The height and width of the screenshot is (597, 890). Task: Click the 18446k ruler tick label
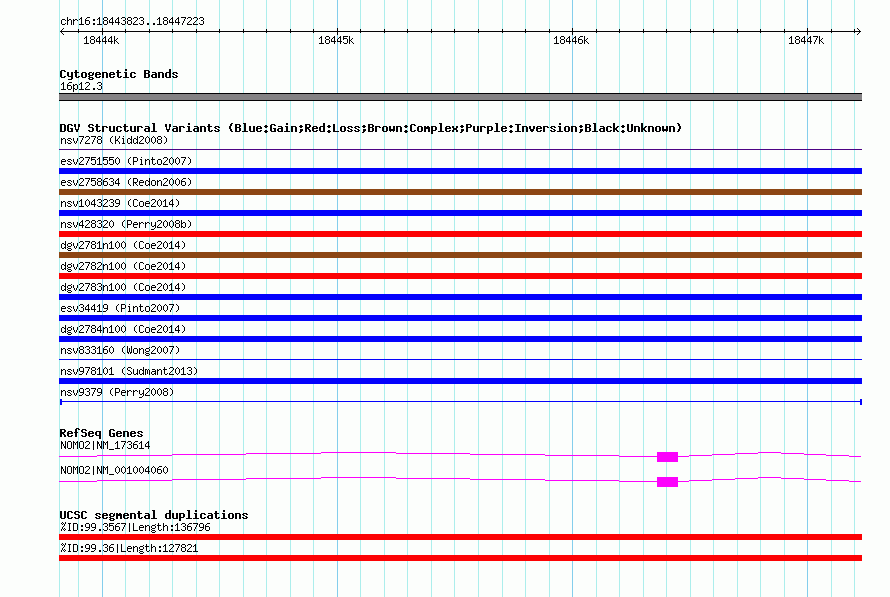571,40
